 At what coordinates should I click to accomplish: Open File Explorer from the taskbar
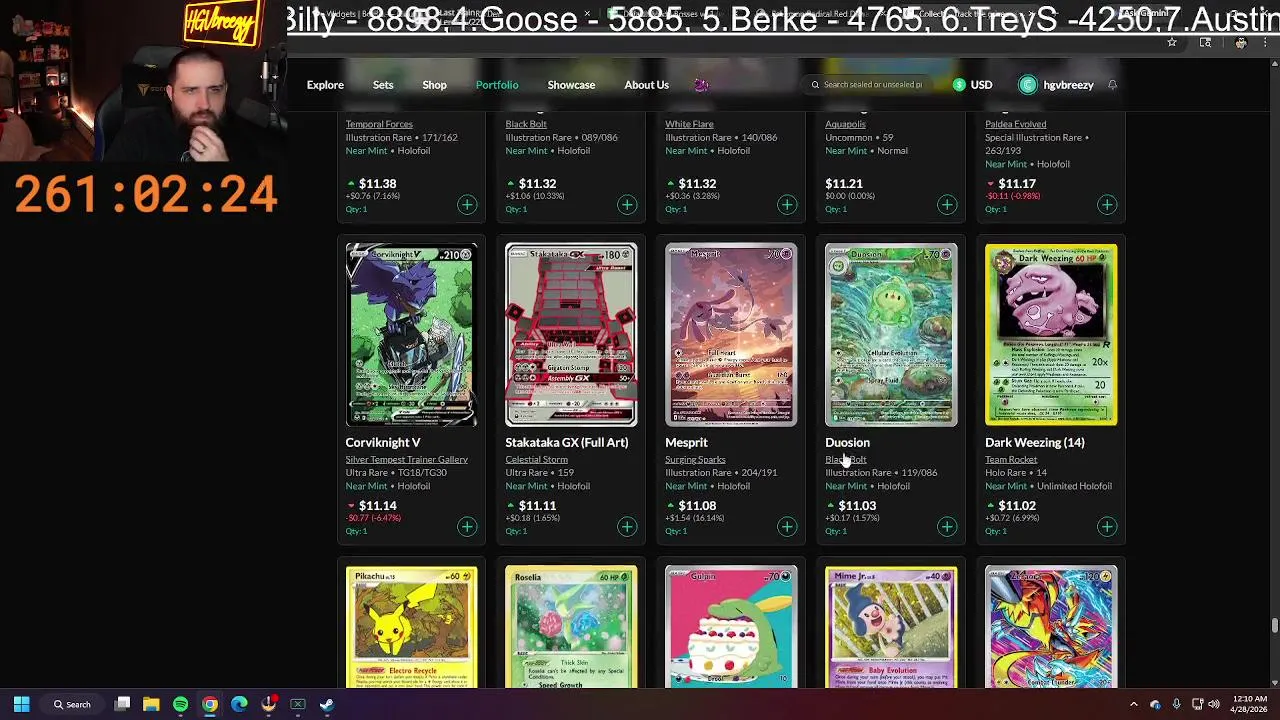(151, 704)
